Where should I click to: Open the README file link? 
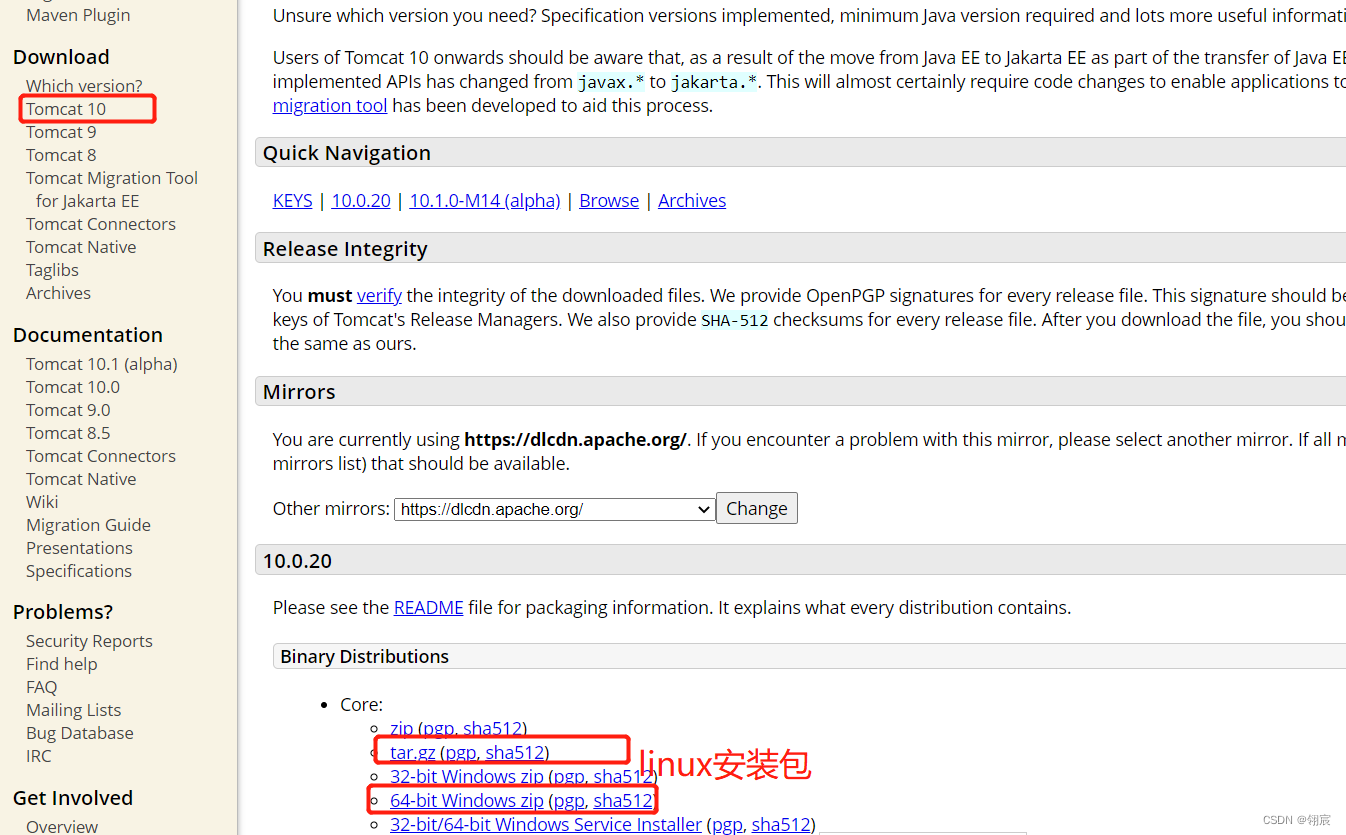click(428, 607)
